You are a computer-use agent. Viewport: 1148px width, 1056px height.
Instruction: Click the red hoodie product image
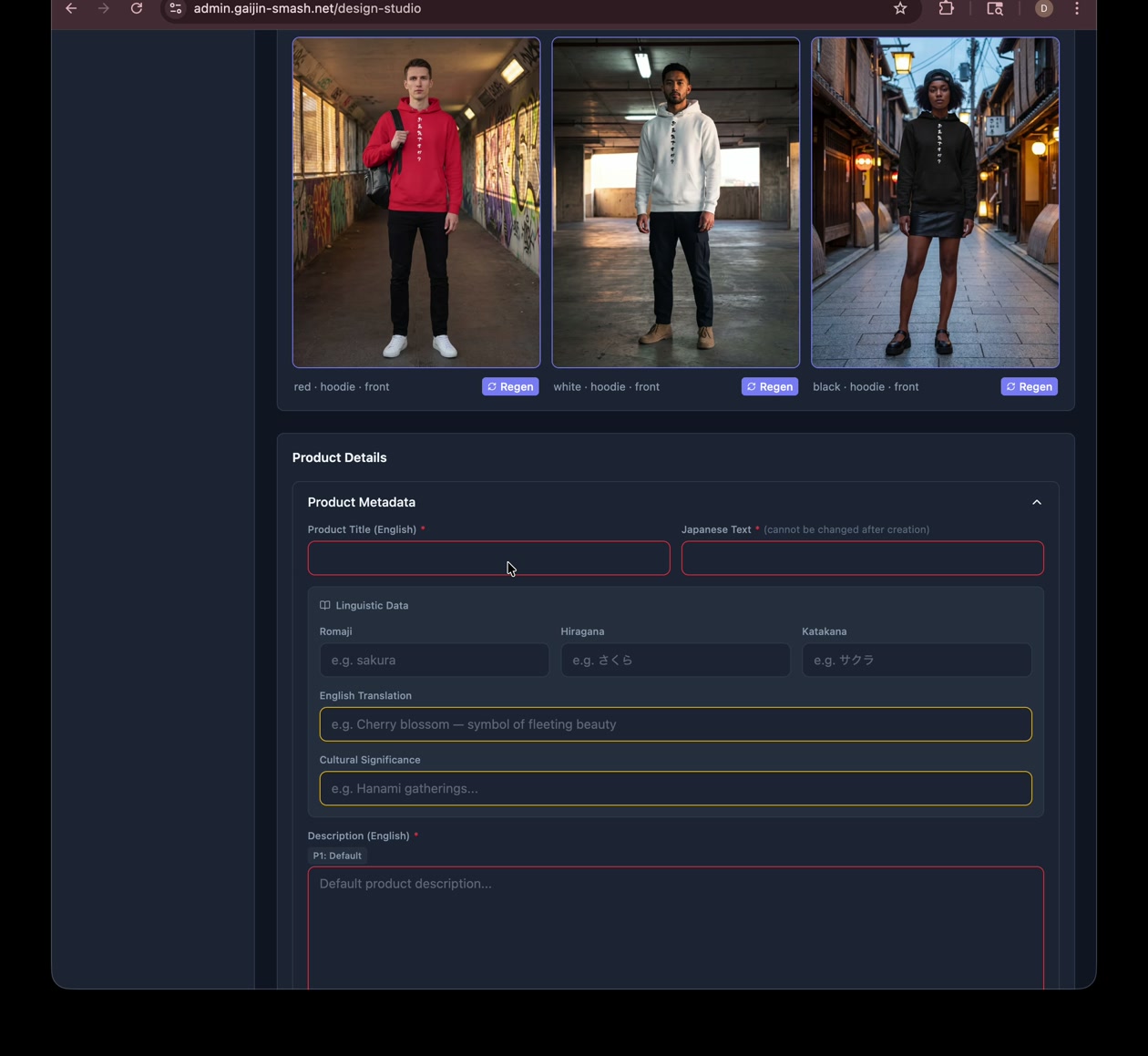tap(415, 202)
